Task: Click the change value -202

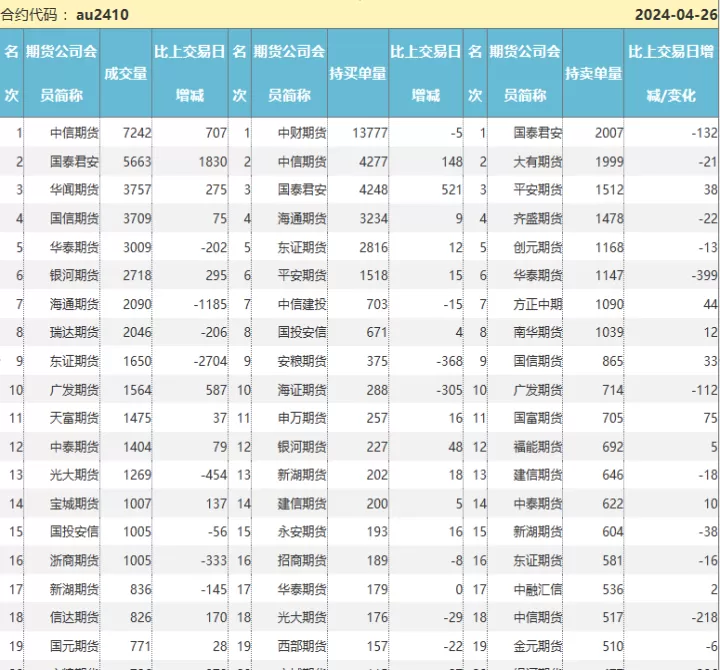Action: pos(214,248)
